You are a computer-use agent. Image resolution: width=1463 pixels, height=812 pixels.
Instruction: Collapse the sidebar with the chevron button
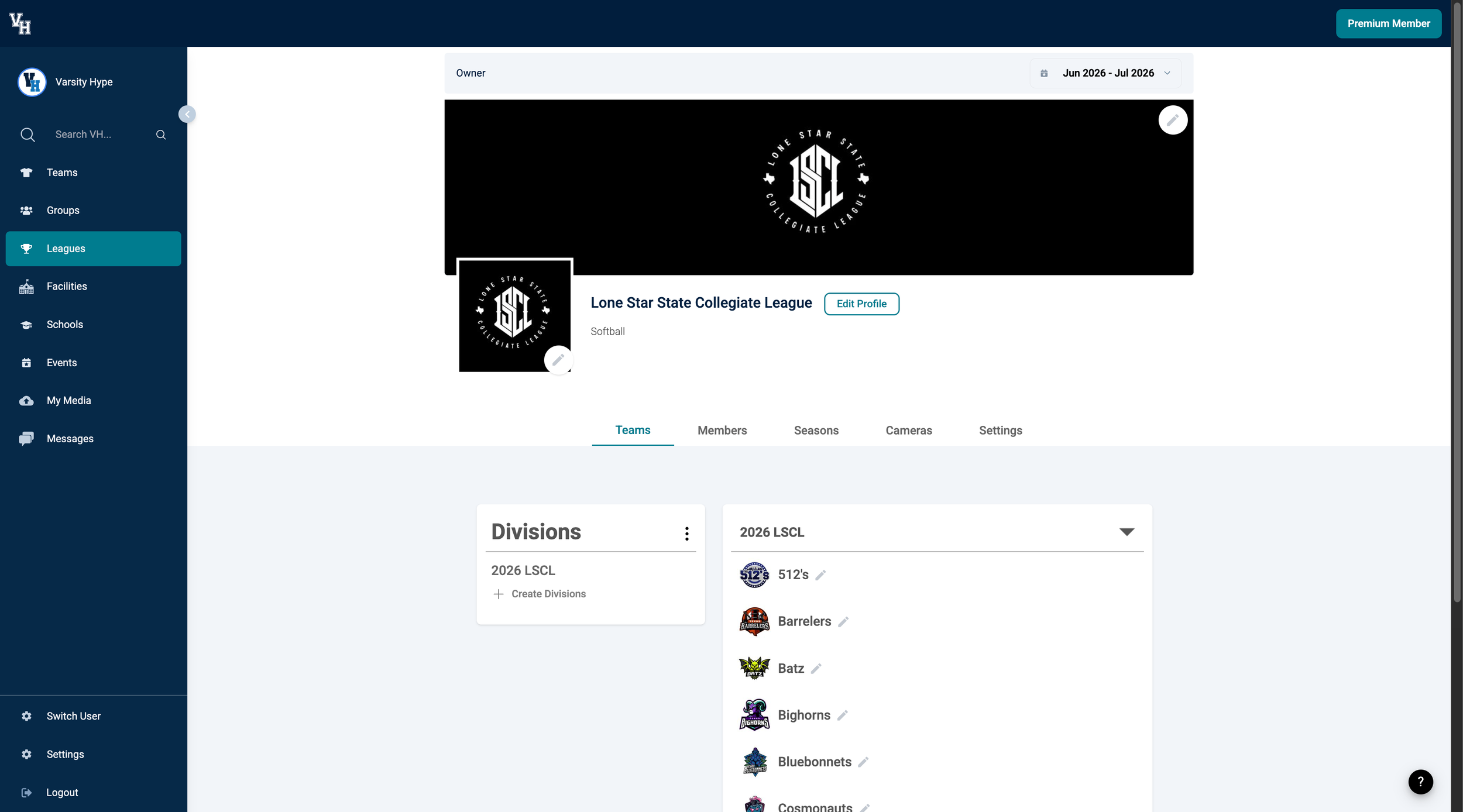tap(187, 114)
